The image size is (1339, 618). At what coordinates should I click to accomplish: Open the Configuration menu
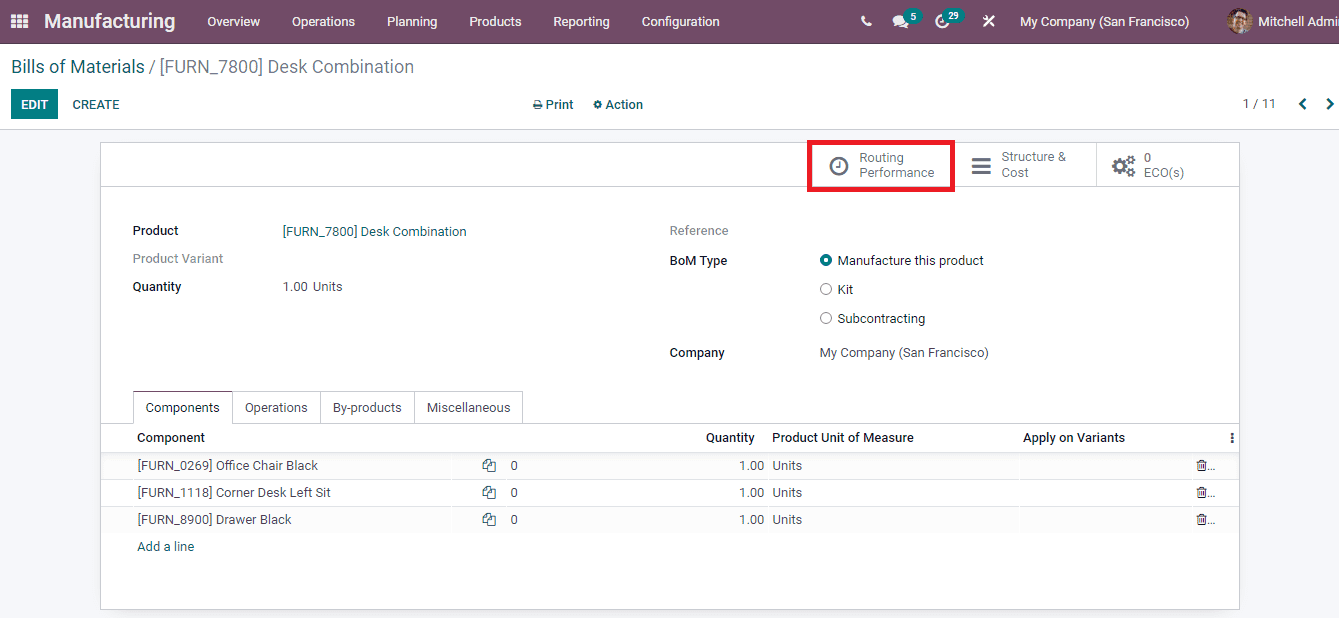tap(680, 21)
